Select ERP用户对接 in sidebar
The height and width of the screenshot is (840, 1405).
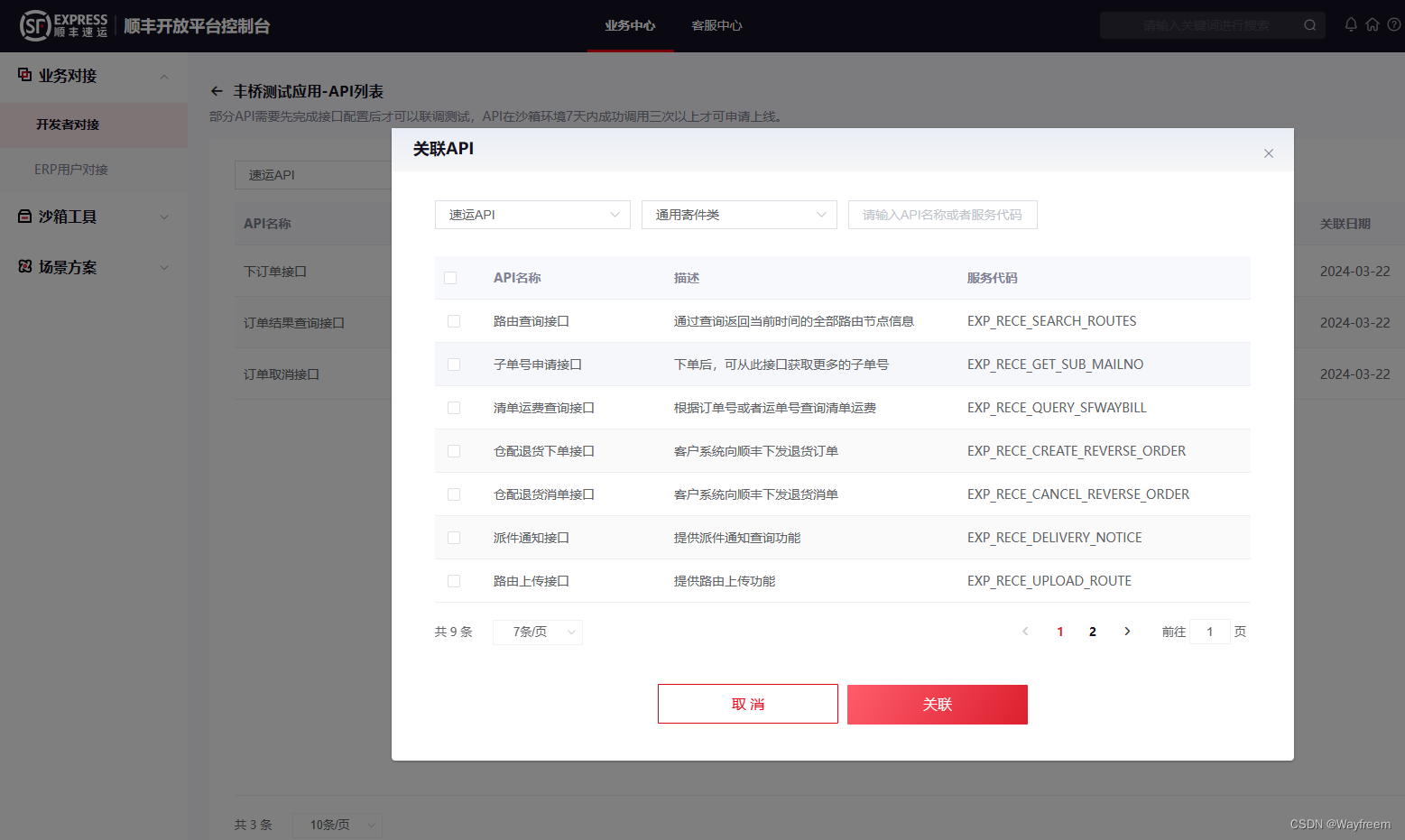coord(94,170)
